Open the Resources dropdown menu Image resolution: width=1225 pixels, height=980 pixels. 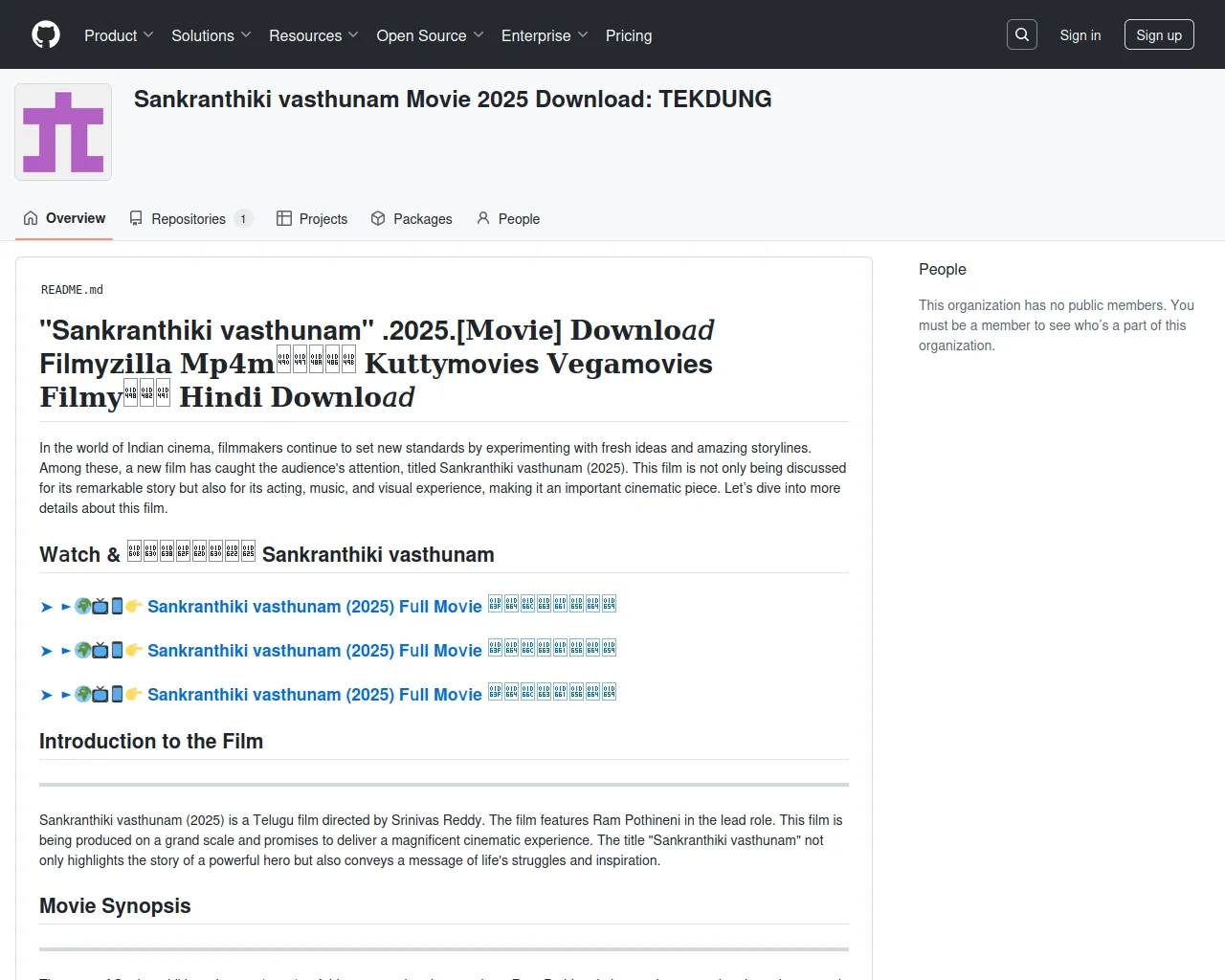[313, 35]
